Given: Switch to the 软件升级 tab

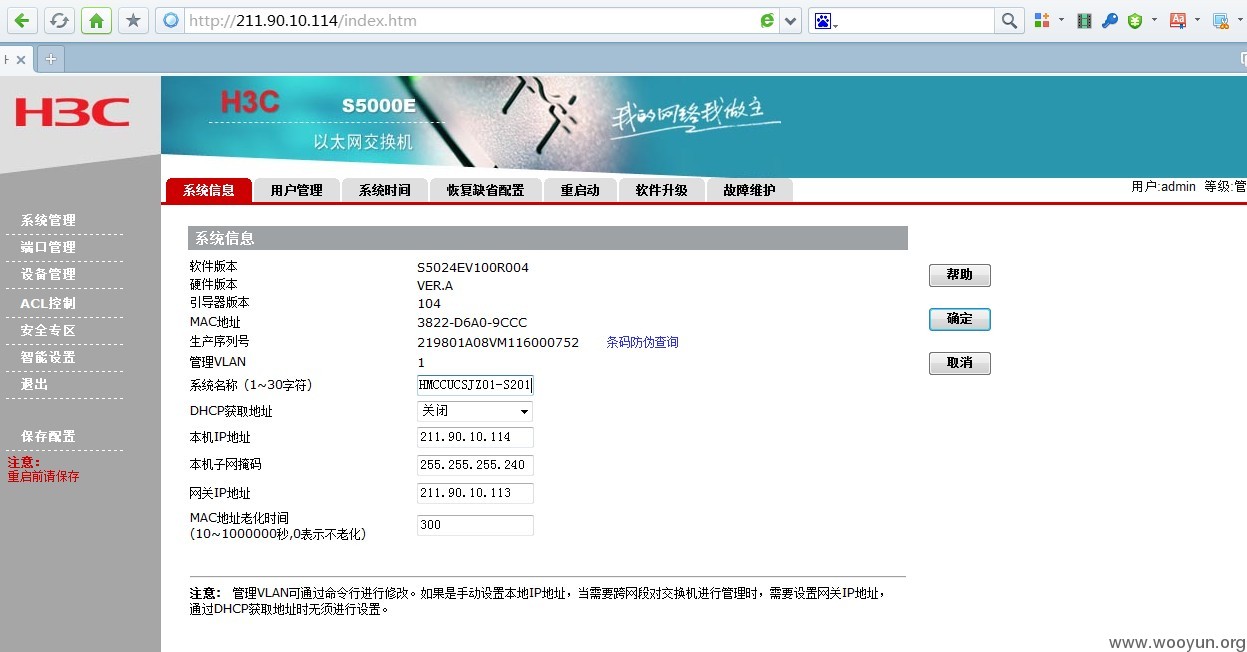Looking at the screenshot, I should [x=661, y=190].
